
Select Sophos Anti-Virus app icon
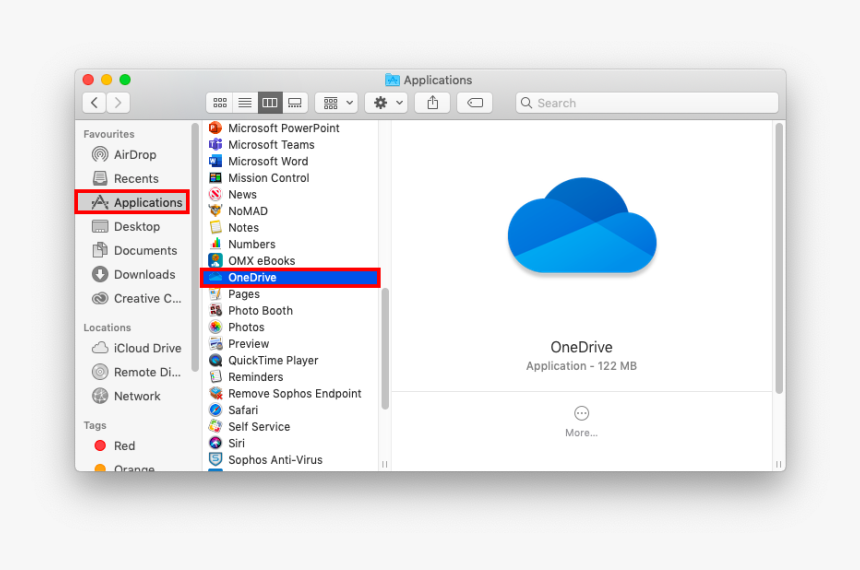[x=216, y=460]
